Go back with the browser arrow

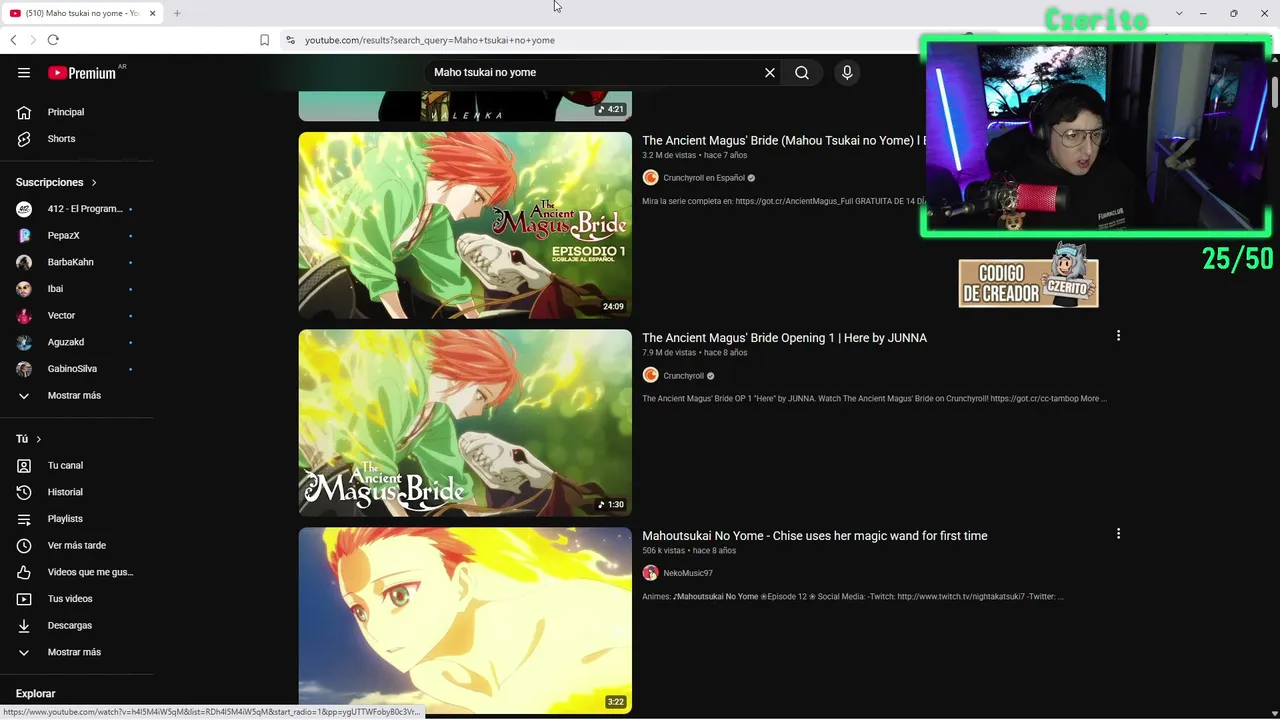(x=13, y=40)
